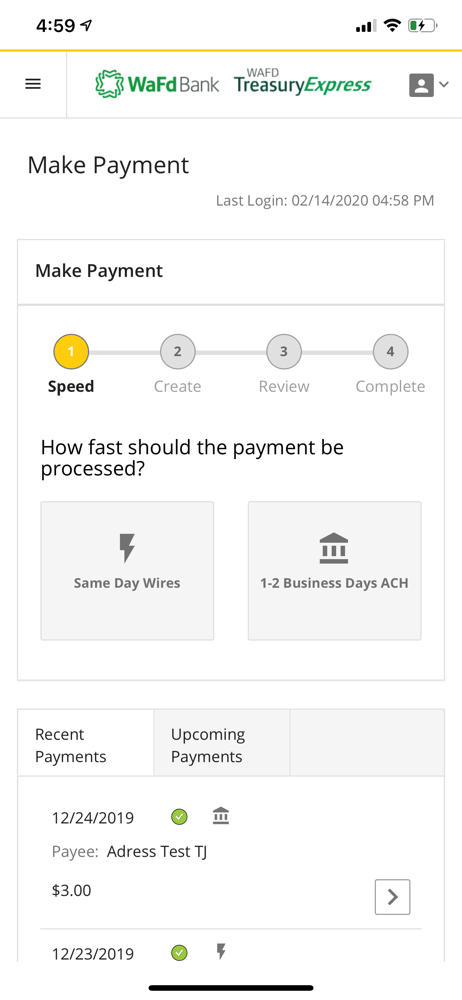Tap the bank icon in ACH option

click(x=334, y=549)
